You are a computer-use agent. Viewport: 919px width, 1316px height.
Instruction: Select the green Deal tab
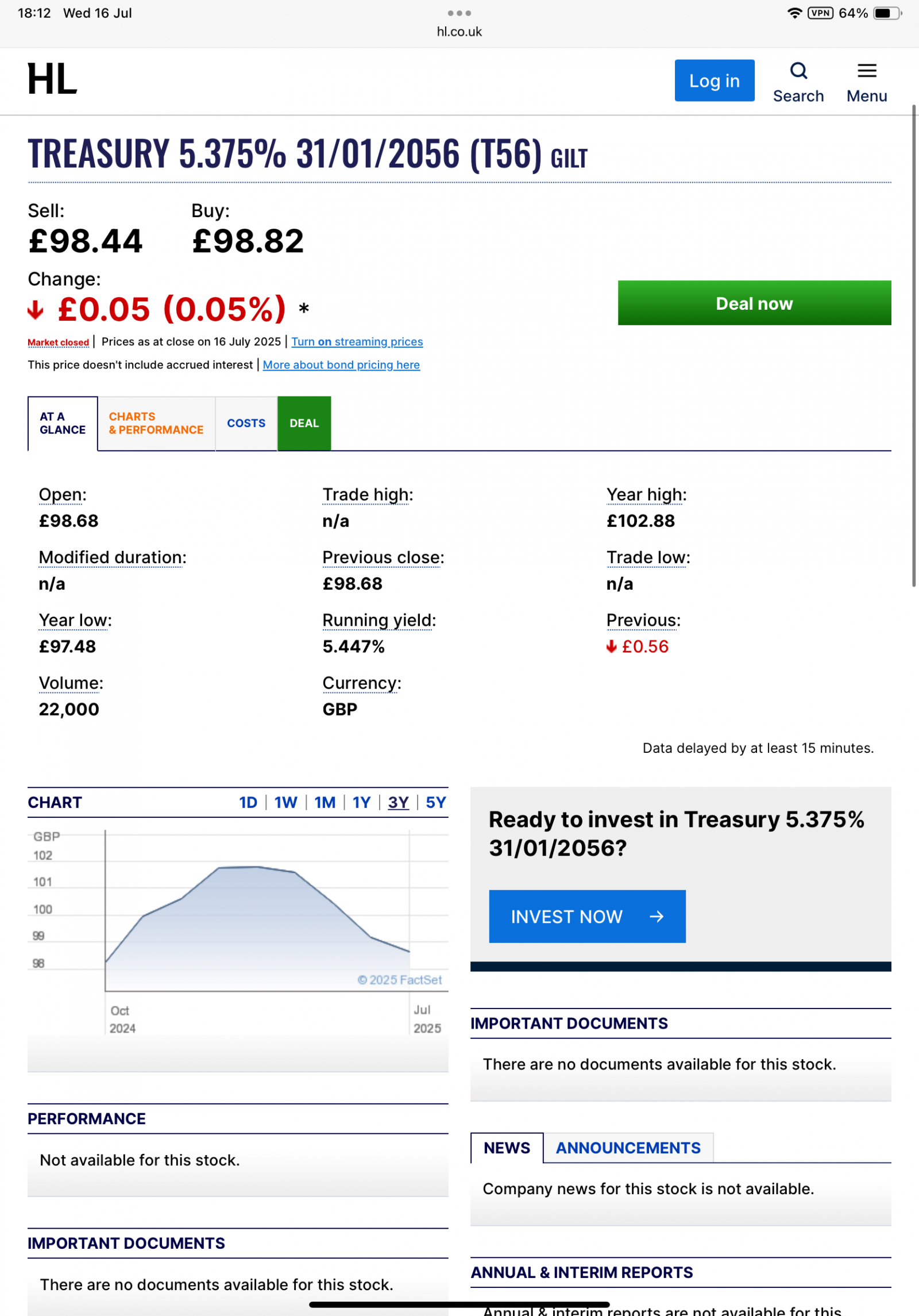click(304, 424)
